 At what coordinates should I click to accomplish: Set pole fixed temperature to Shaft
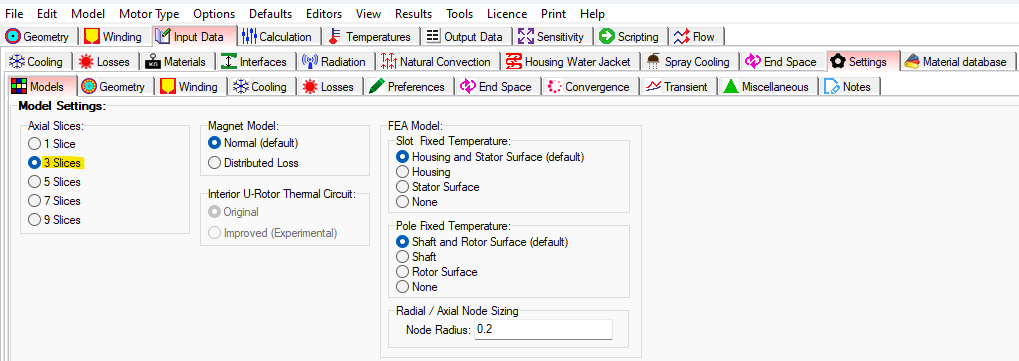pyautogui.click(x=416, y=257)
